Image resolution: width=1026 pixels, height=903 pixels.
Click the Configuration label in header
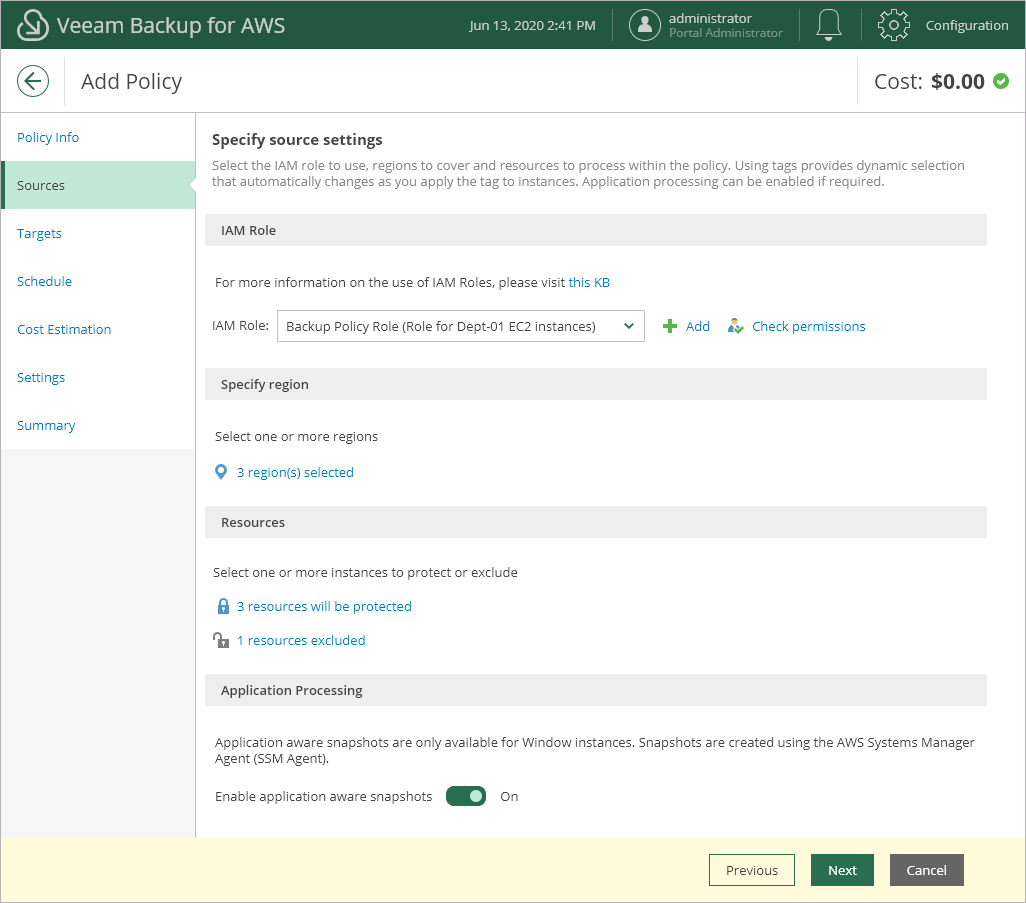click(966, 25)
